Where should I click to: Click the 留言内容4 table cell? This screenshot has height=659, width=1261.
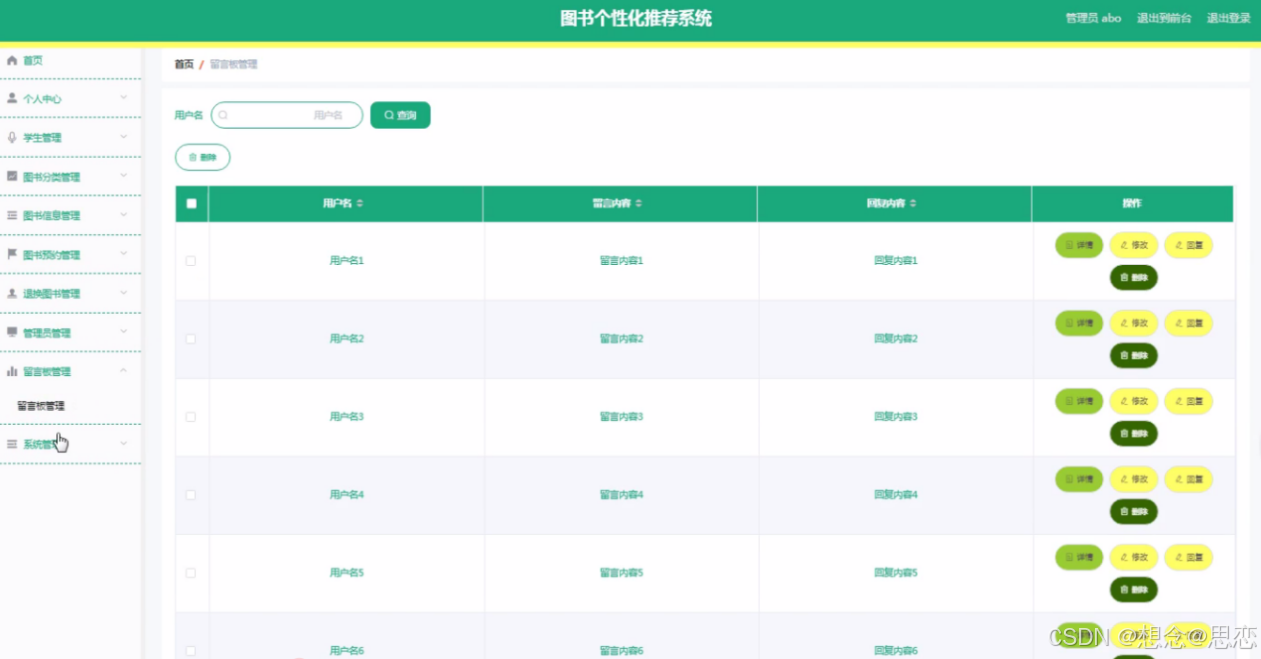(x=621, y=495)
